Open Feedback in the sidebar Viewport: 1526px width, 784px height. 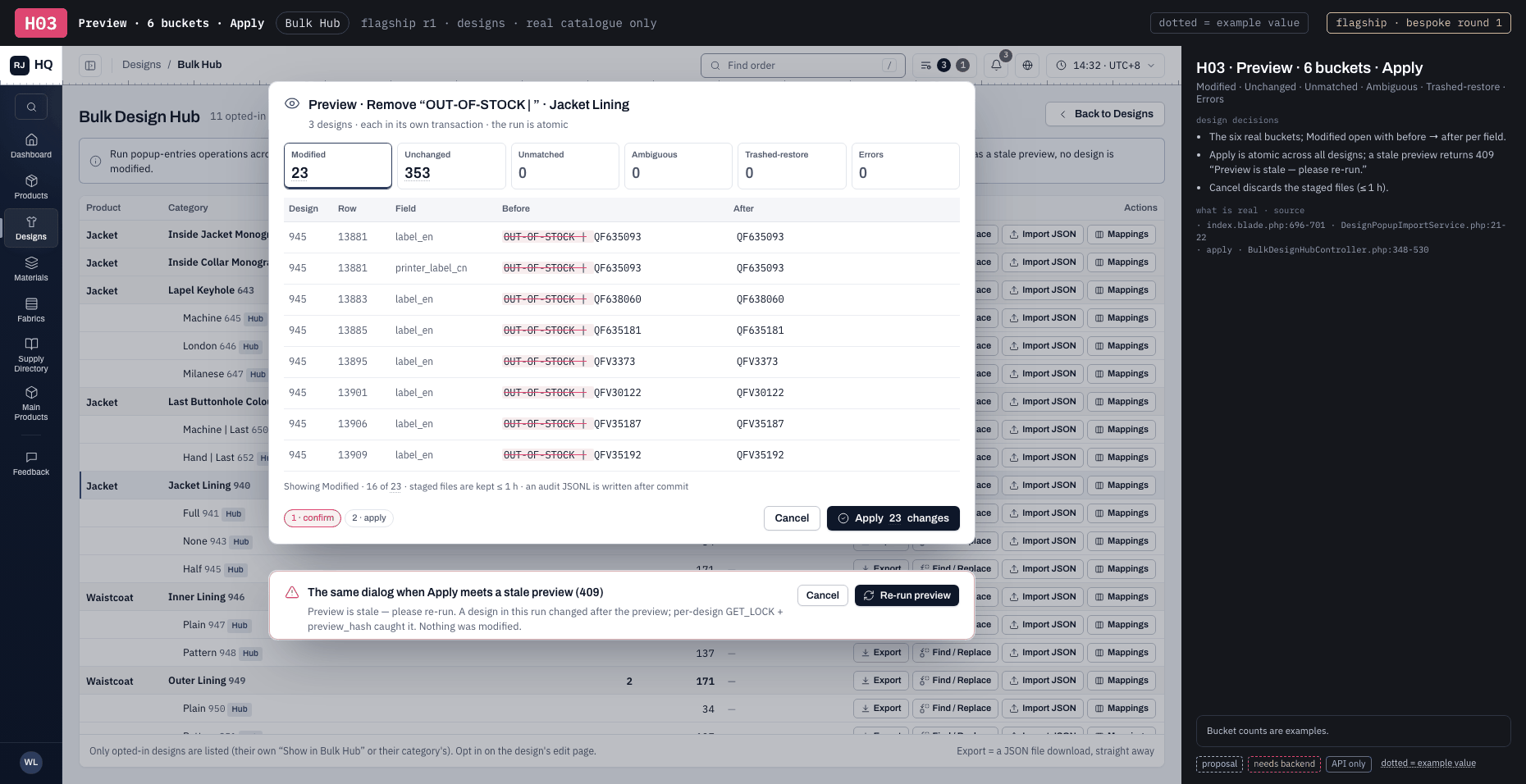coord(31,463)
